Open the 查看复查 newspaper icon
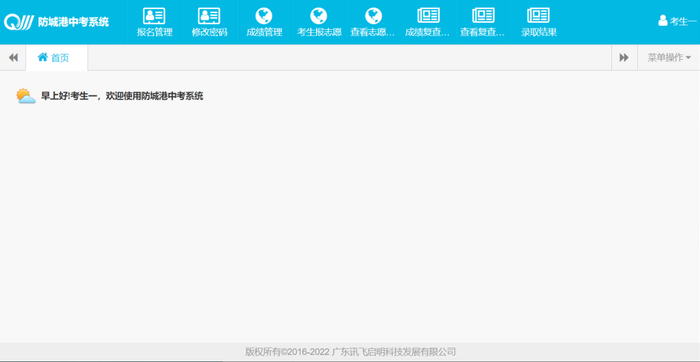The width and height of the screenshot is (700, 362). [483, 16]
